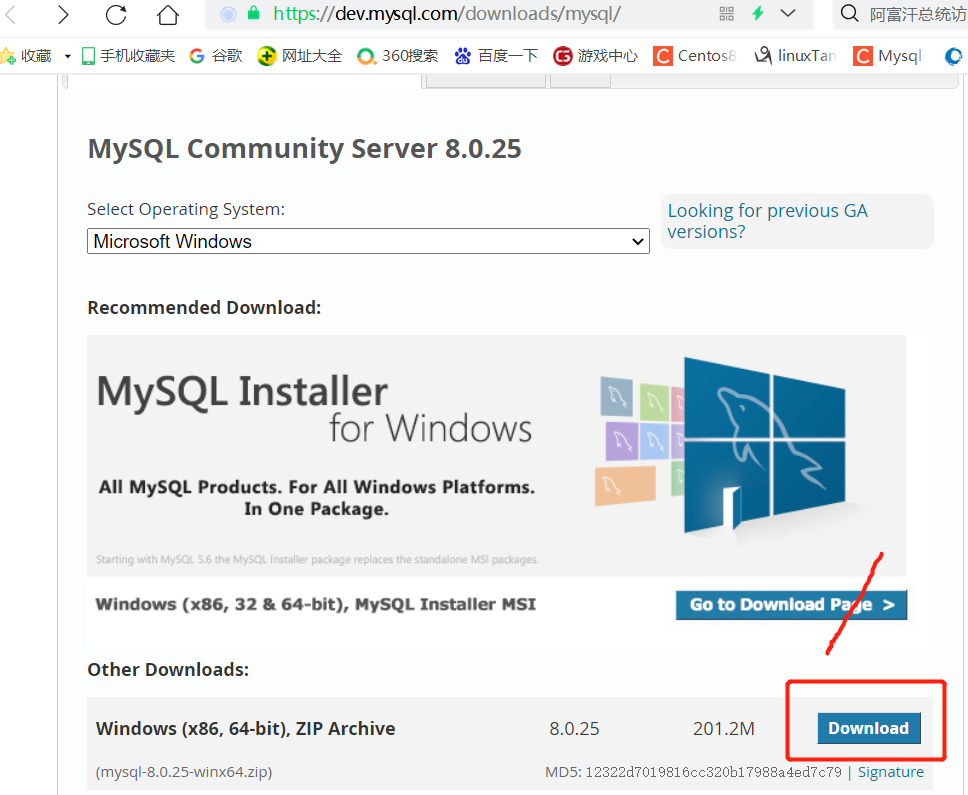This screenshot has height=795, width=968.
Task: Click the mysql-8.0.25-winx64.zip filename
Action: pyautogui.click(x=184, y=772)
